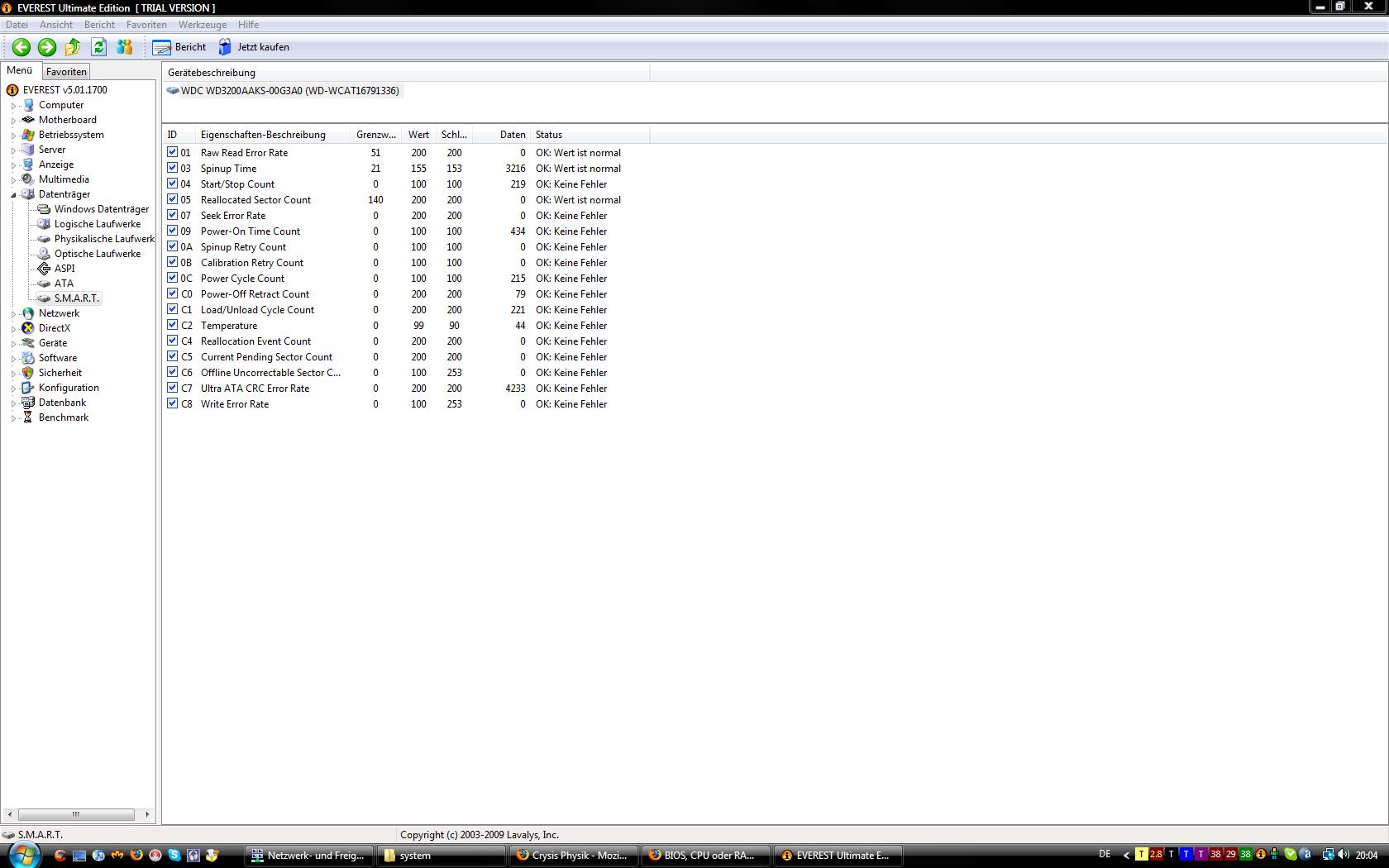Switch to the Crysis Physik Mozilla taskbar window
The image size is (1389, 868).
tap(575, 856)
